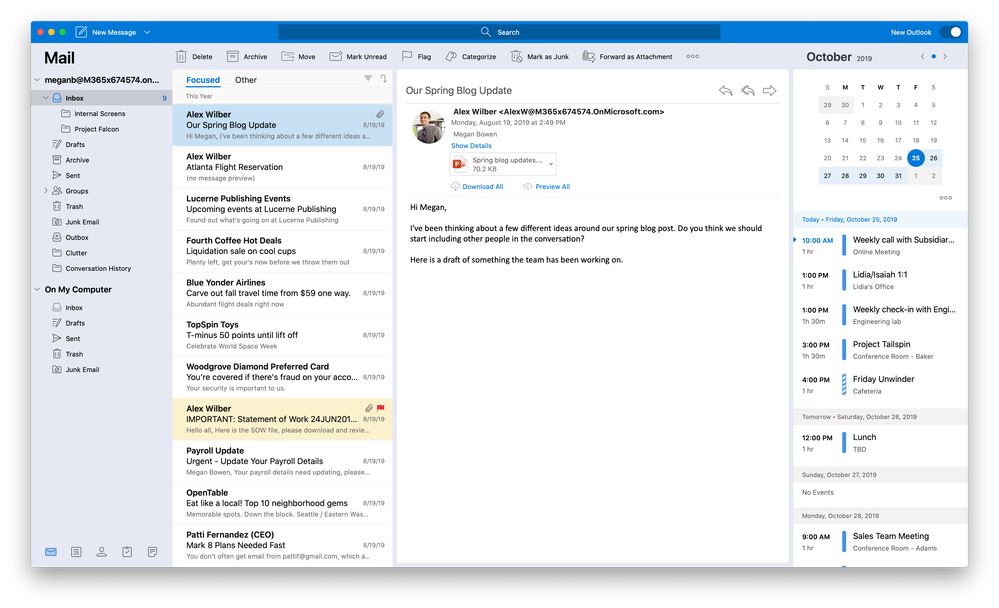Open Blue Yonder Airlines email
This screenshot has width=999, height=608.
point(283,293)
